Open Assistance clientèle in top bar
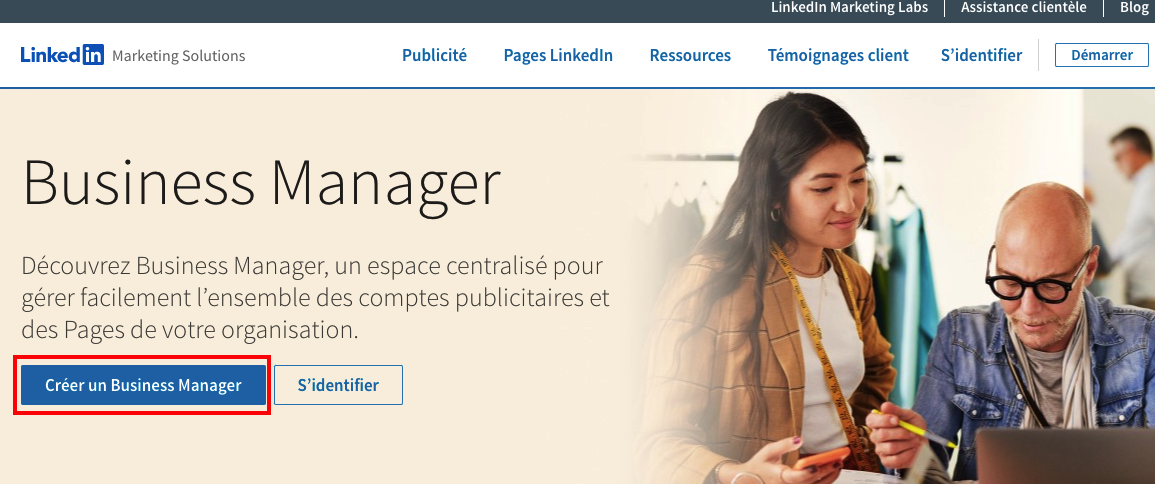The image size is (1155, 484). pos(1023,7)
